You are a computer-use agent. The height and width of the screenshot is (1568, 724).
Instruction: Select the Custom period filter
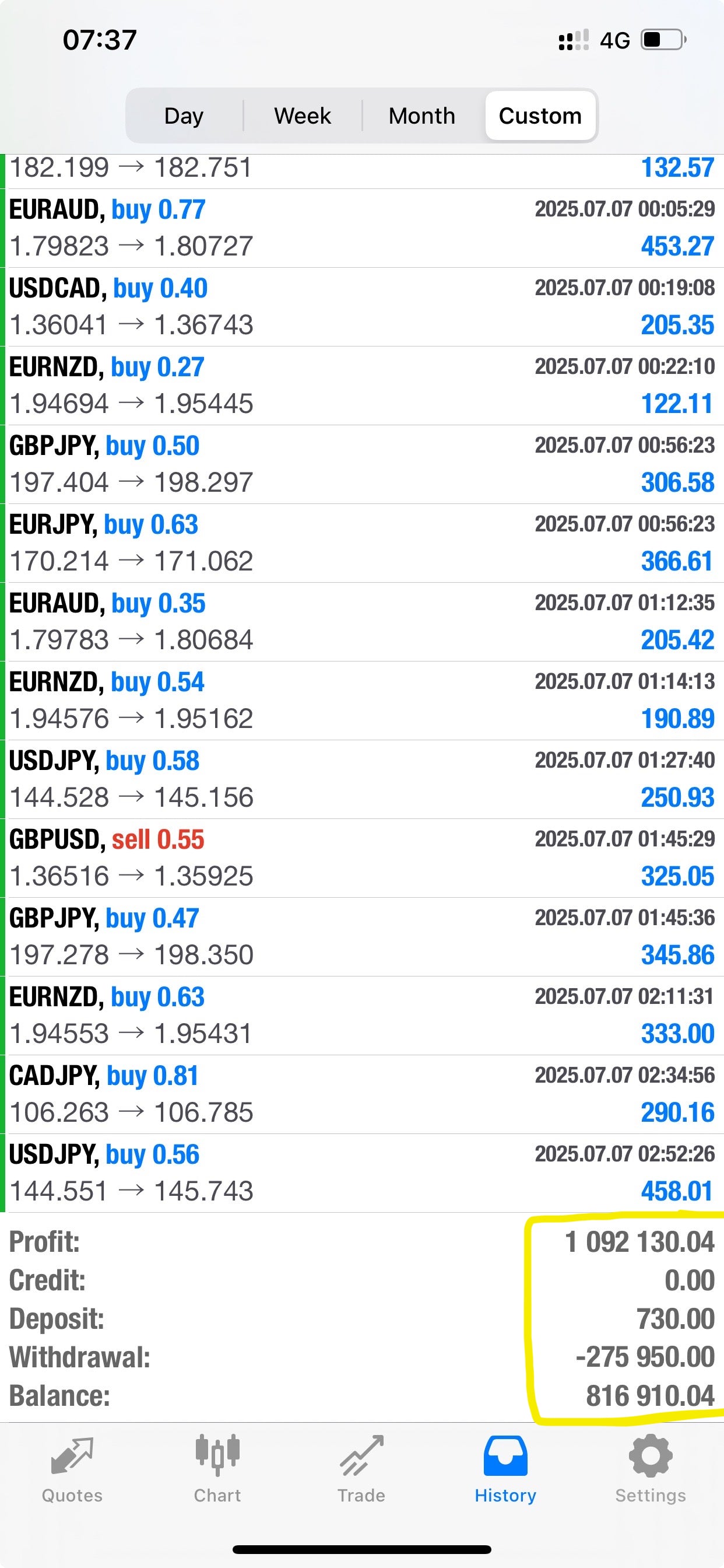click(540, 116)
